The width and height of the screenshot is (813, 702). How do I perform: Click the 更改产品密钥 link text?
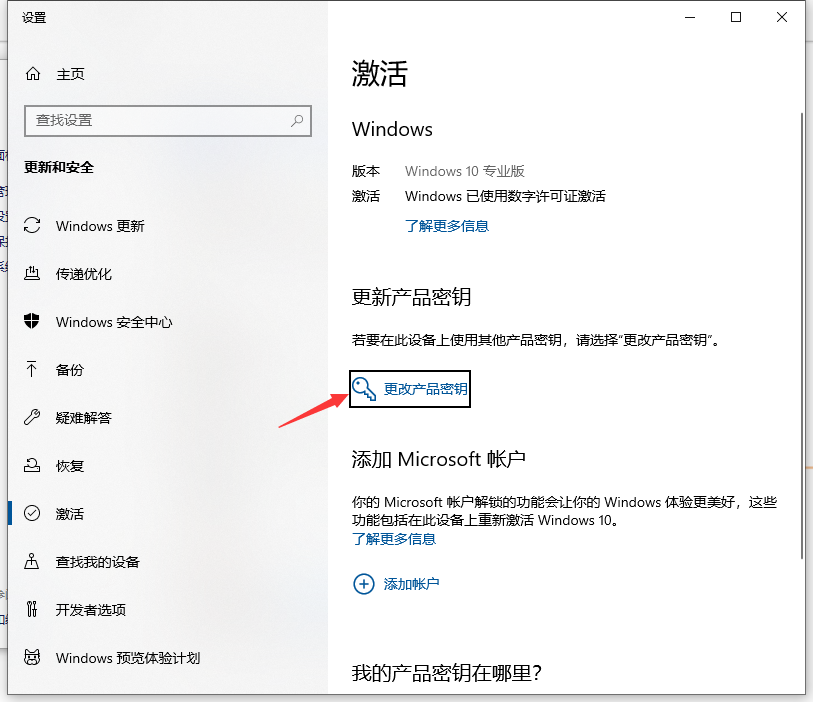click(426, 389)
